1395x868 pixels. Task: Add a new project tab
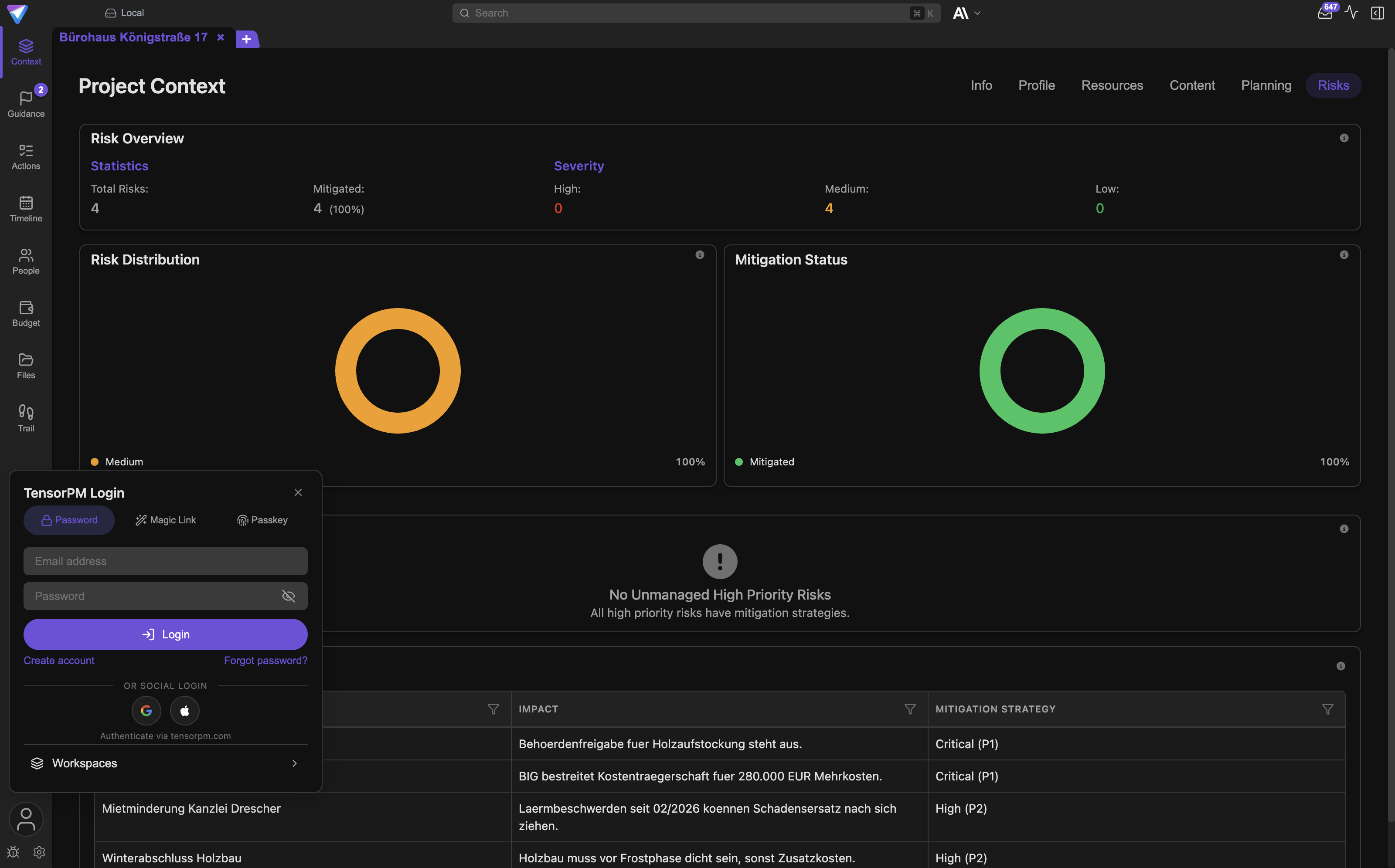[246, 39]
